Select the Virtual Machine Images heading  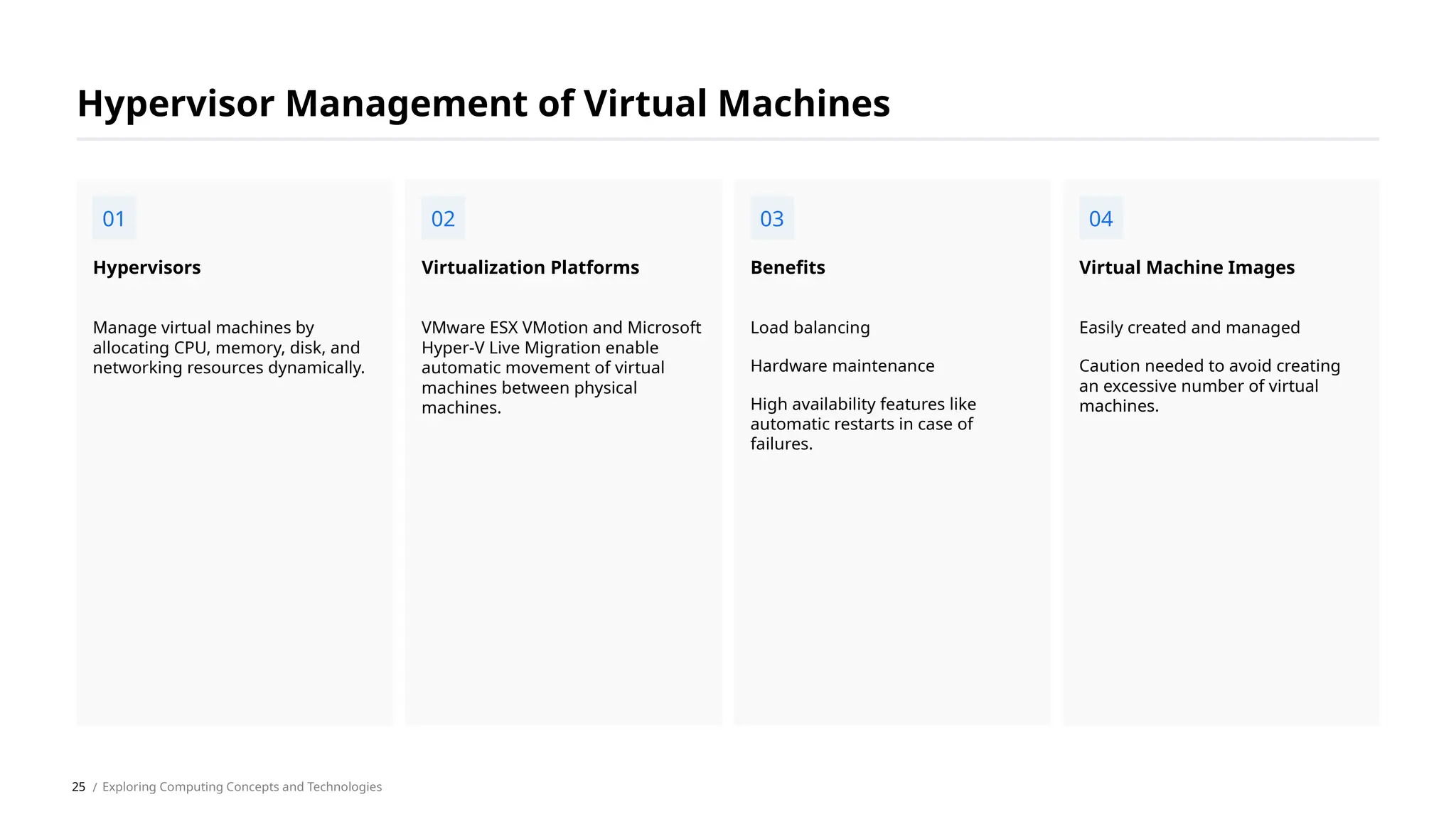point(1187,268)
